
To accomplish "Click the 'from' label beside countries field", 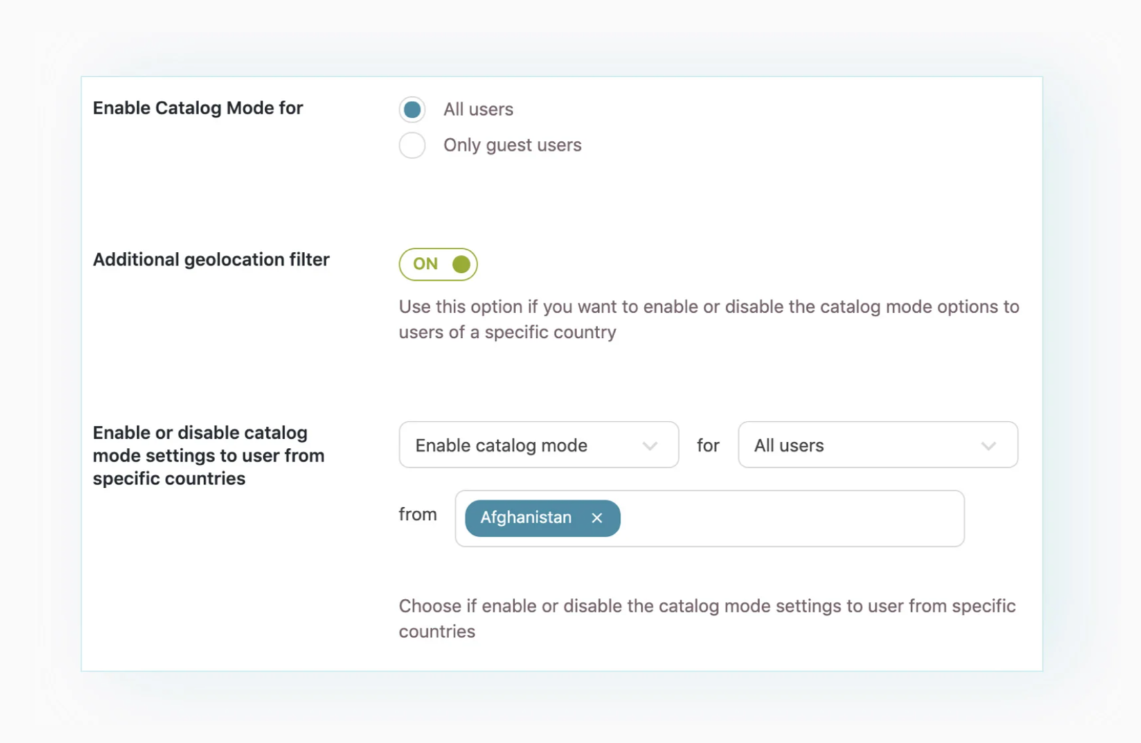I will (418, 515).
